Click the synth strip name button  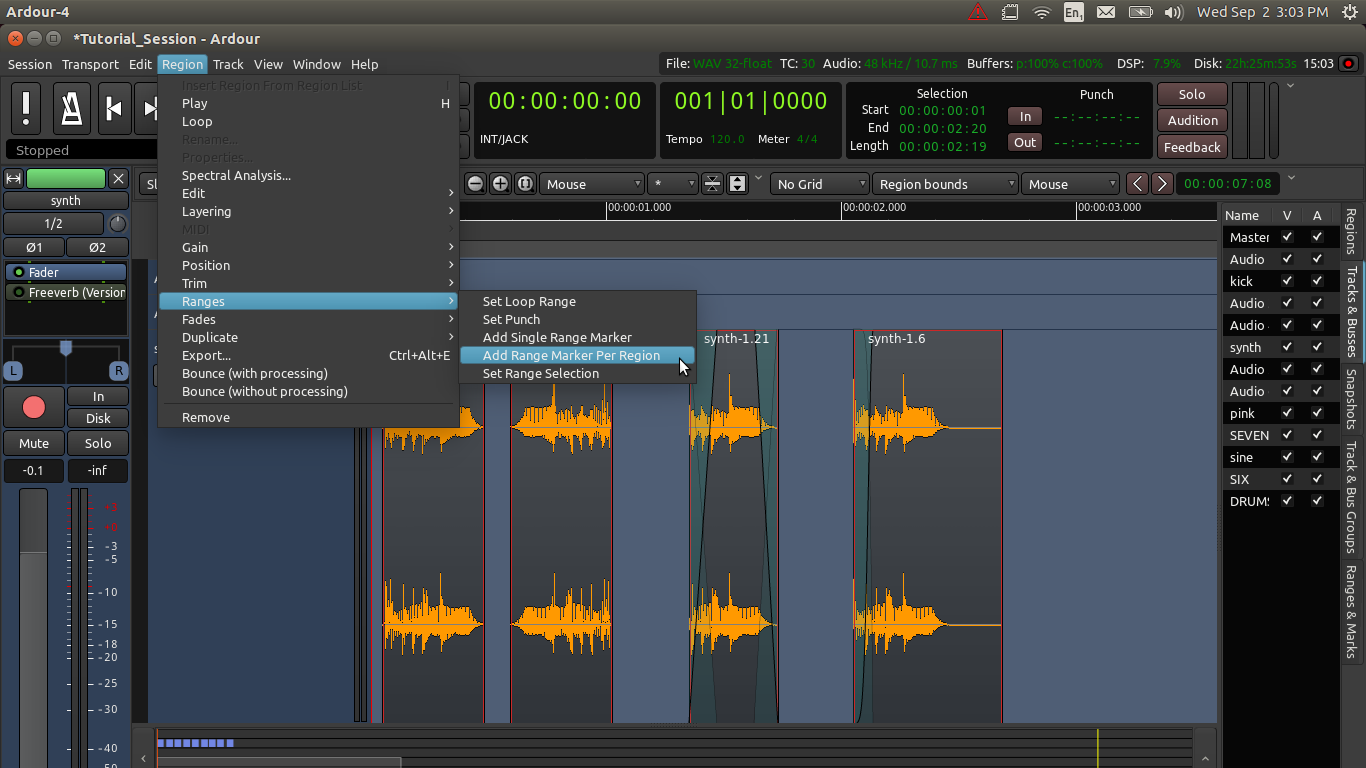coord(66,200)
